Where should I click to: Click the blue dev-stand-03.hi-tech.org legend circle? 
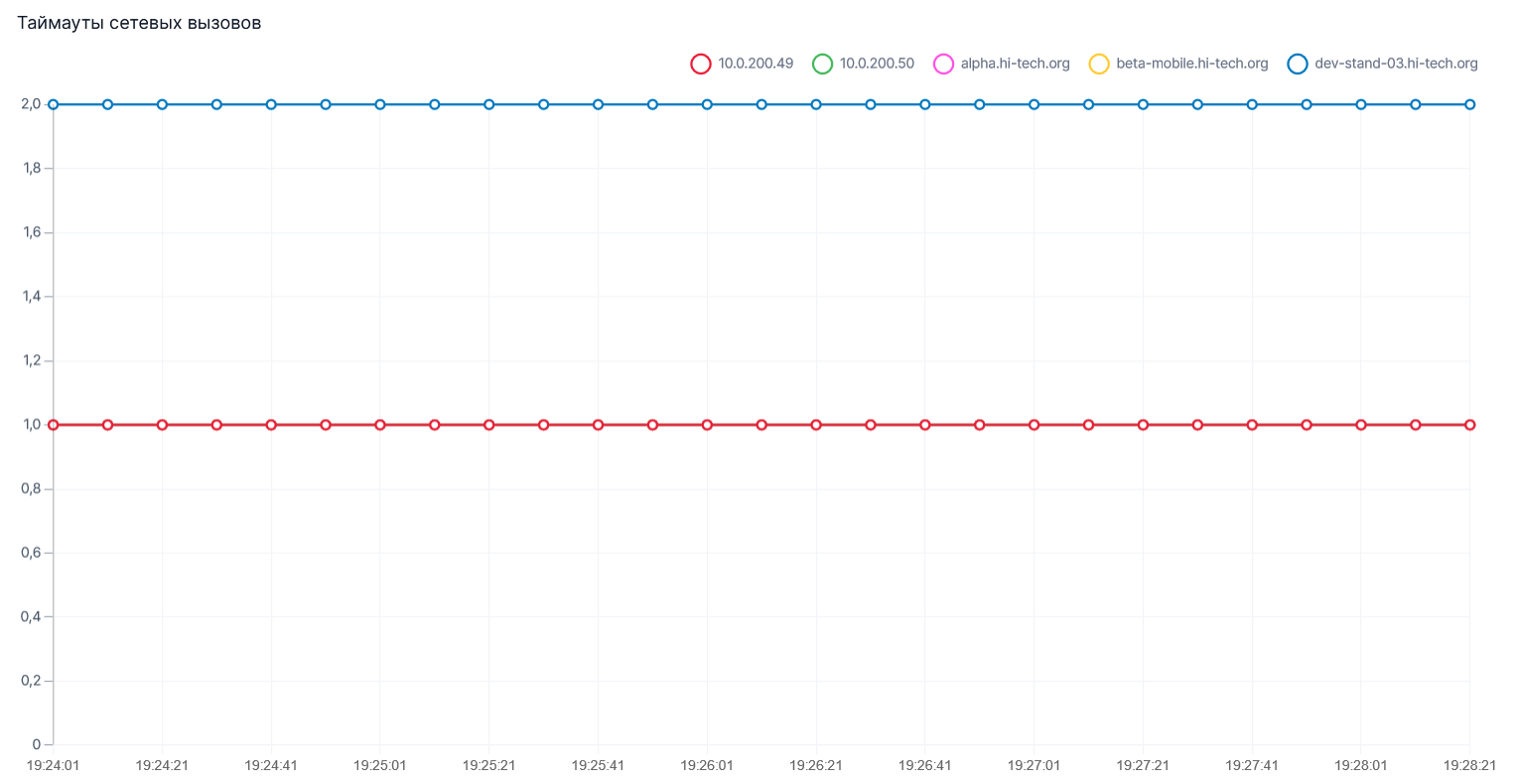pyautogui.click(x=1298, y=64)
